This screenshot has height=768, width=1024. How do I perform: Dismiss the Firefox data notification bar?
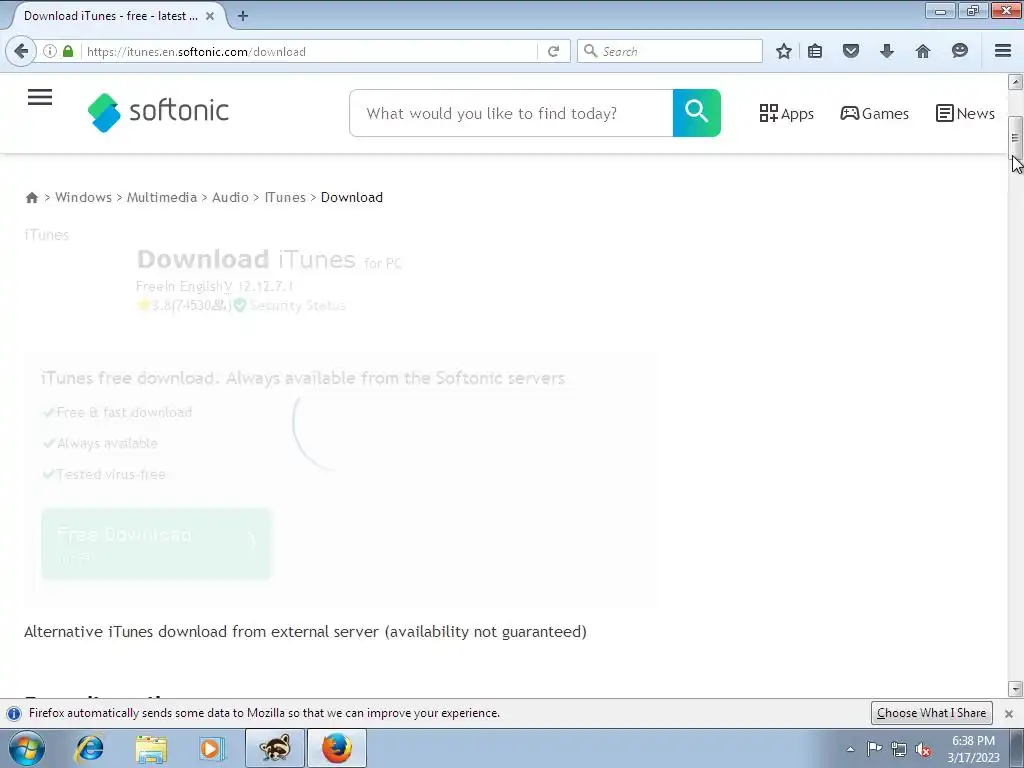1008,714
